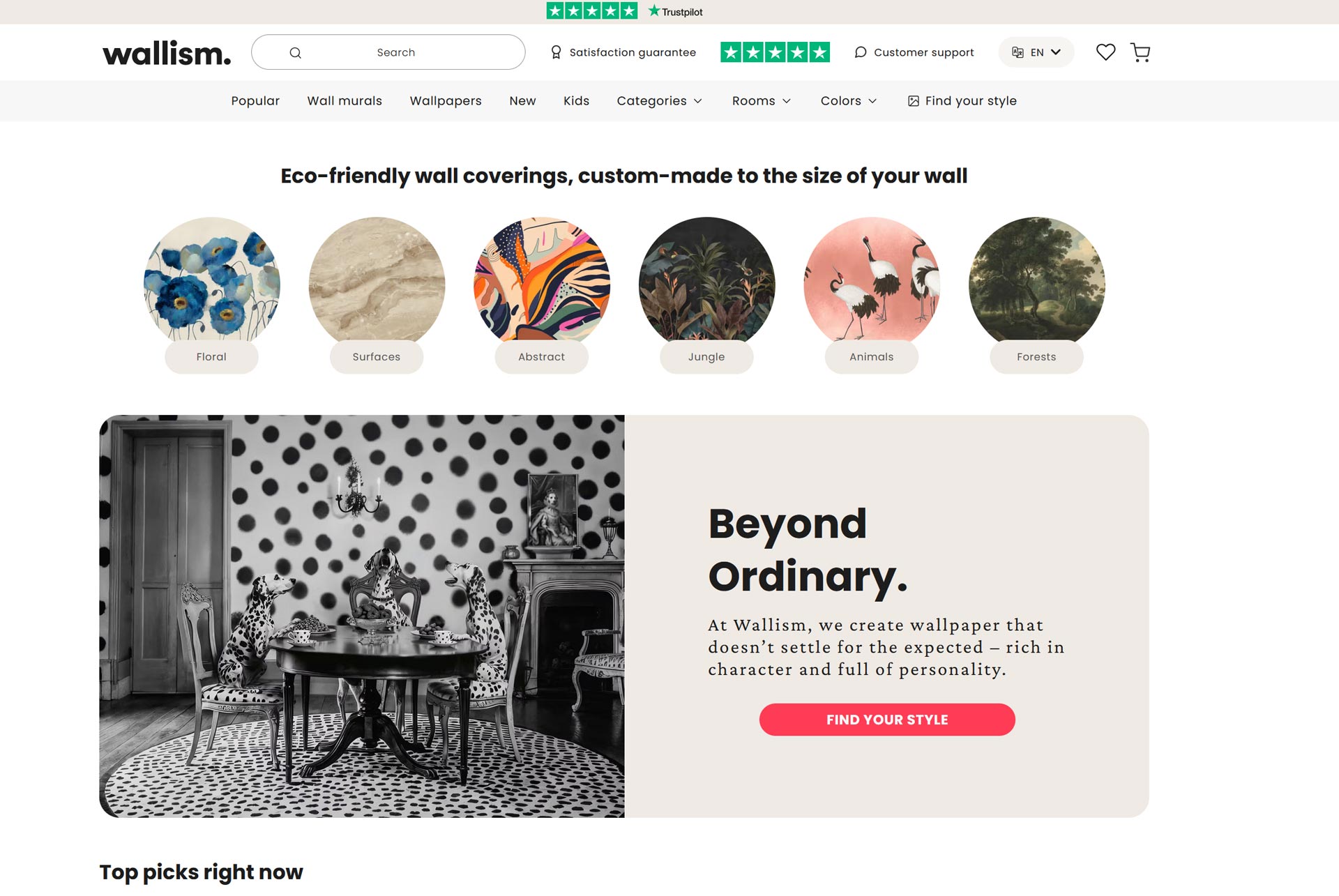This screenshot has height=896, width=1339.
Task: Click the Trustpilot logo in top banner
Action: [x=676, y=12]
